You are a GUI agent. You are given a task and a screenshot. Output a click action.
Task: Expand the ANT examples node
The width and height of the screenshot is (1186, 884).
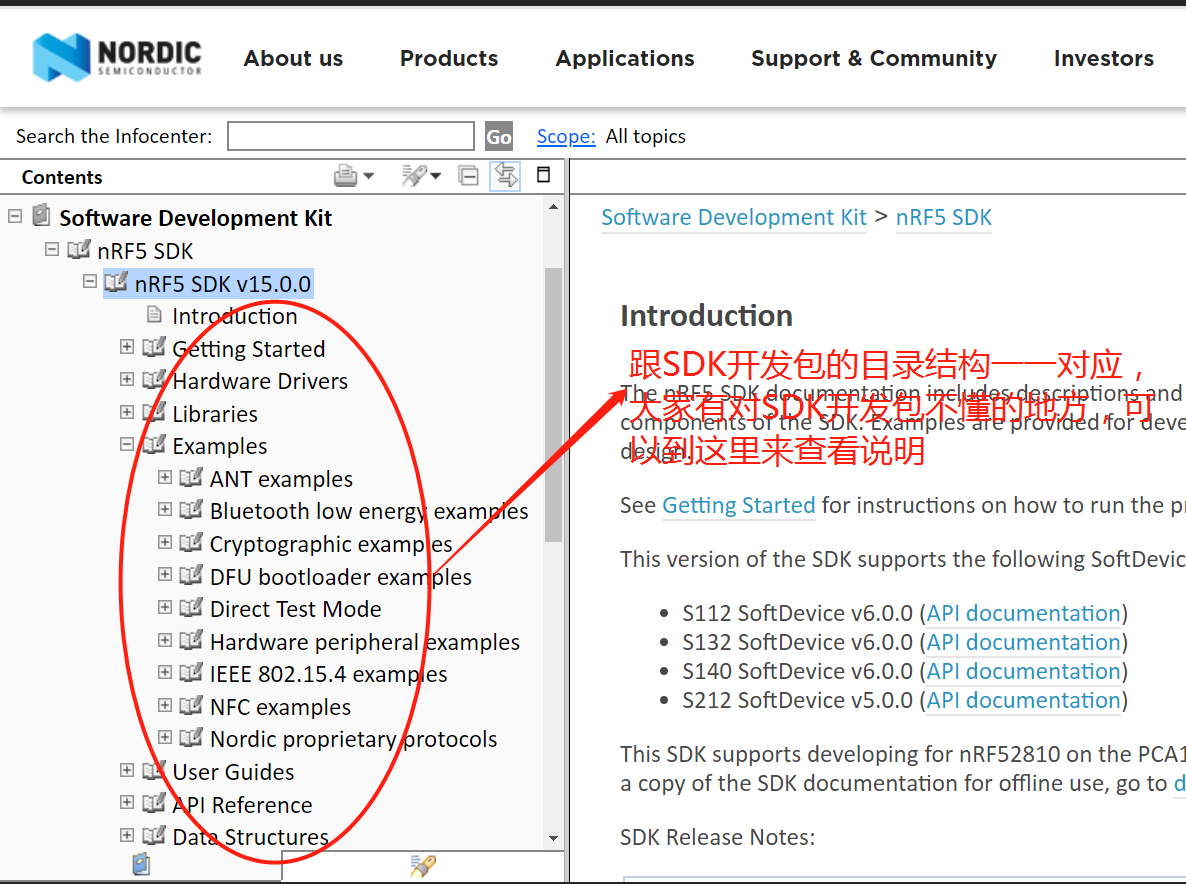tap(165, 476)
